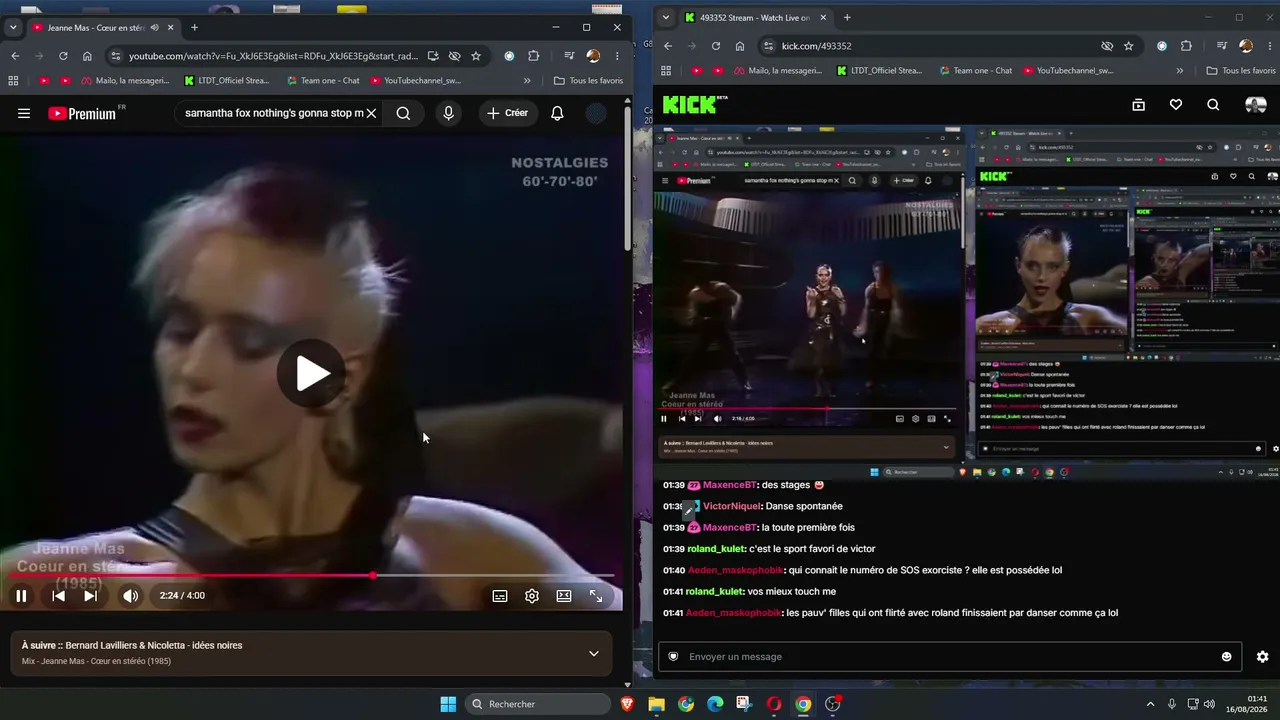This screenshot has height=720, width=1280.
Task: Open 'Team one - Chat' bookmark in YouTube window
Action: pyautogui.click(x=322, y=81)
